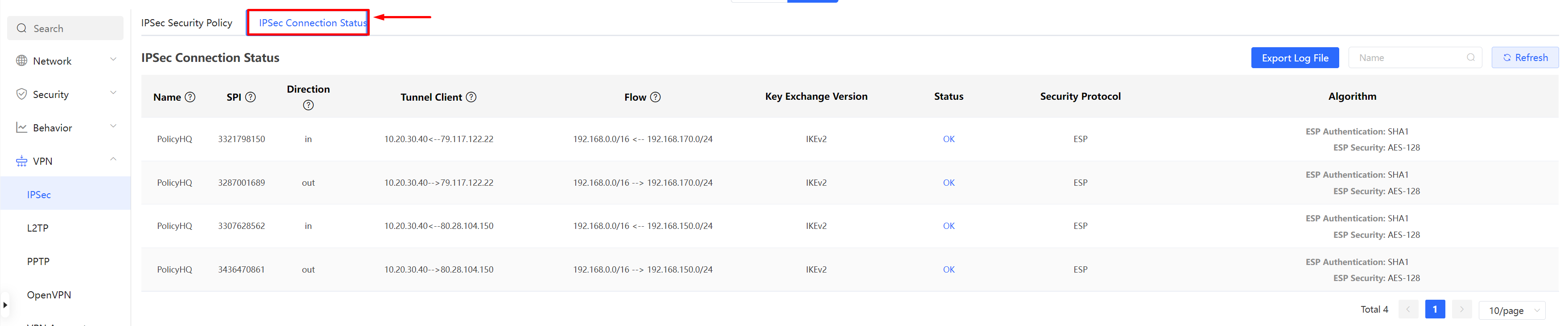Viewport: 1568px width, 326px height.
Task: Click tunnel 10.20.30.40<--80.28.104.150
Action: [439, 226]
